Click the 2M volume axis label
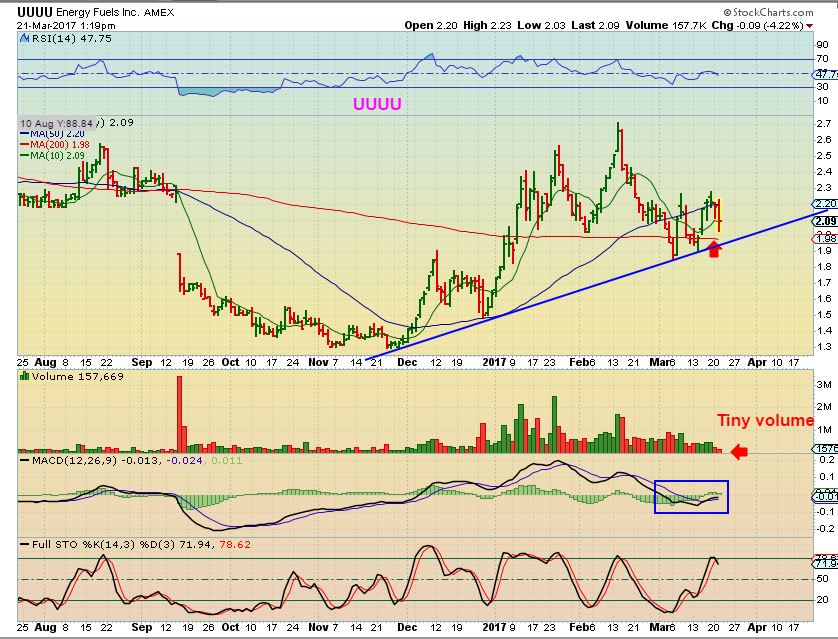The image size is (838, 639). tap(824, 407)
